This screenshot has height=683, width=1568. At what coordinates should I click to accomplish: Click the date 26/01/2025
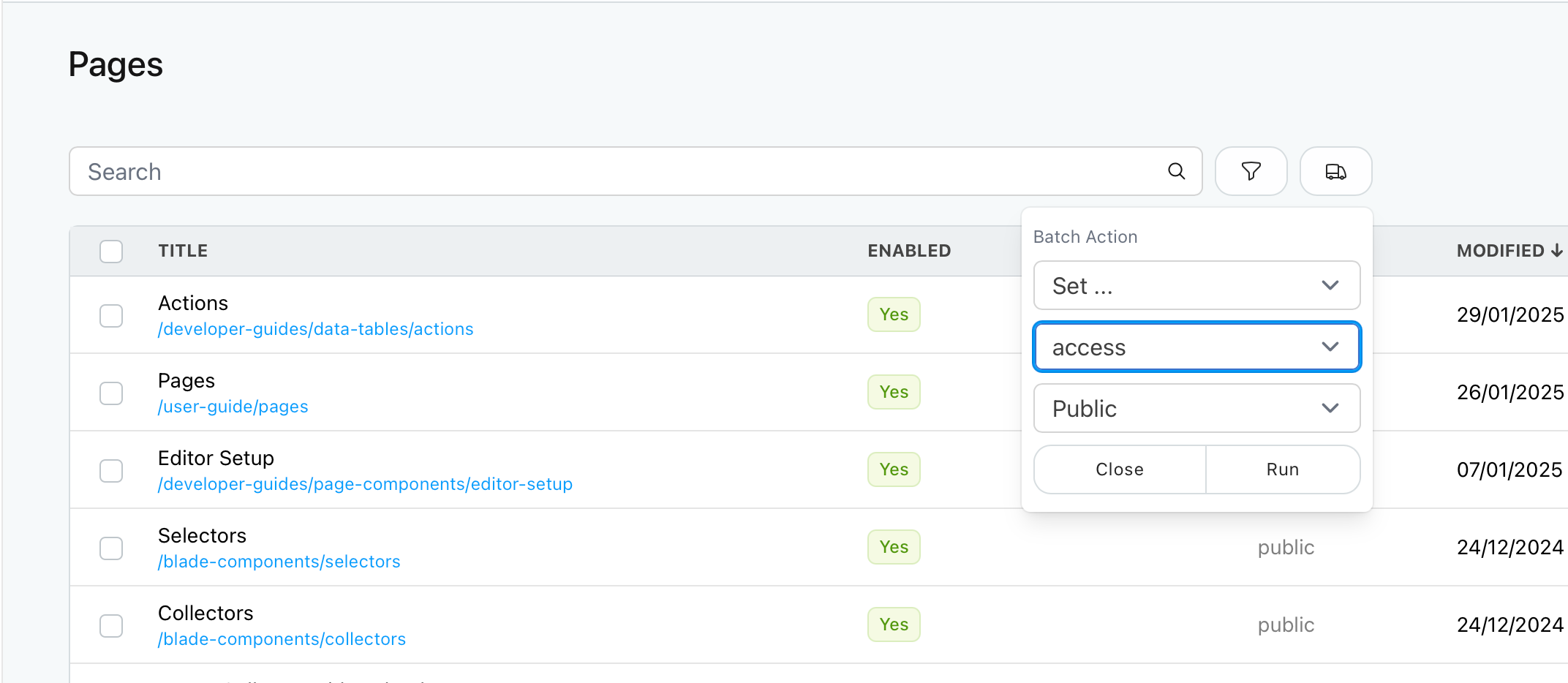[1510, 393]
